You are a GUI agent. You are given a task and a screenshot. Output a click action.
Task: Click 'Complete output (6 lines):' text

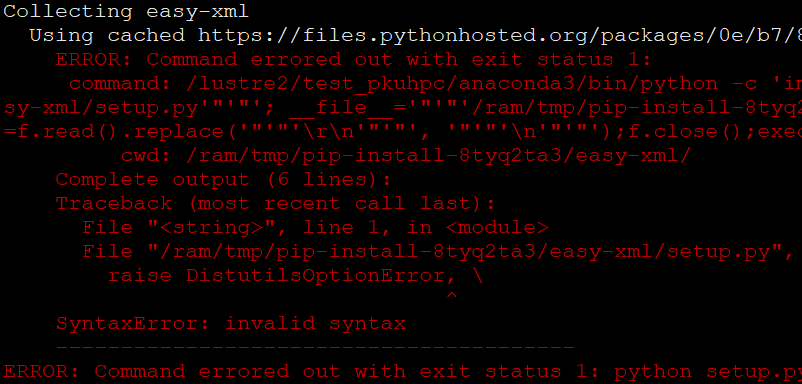tap(224, 180)
